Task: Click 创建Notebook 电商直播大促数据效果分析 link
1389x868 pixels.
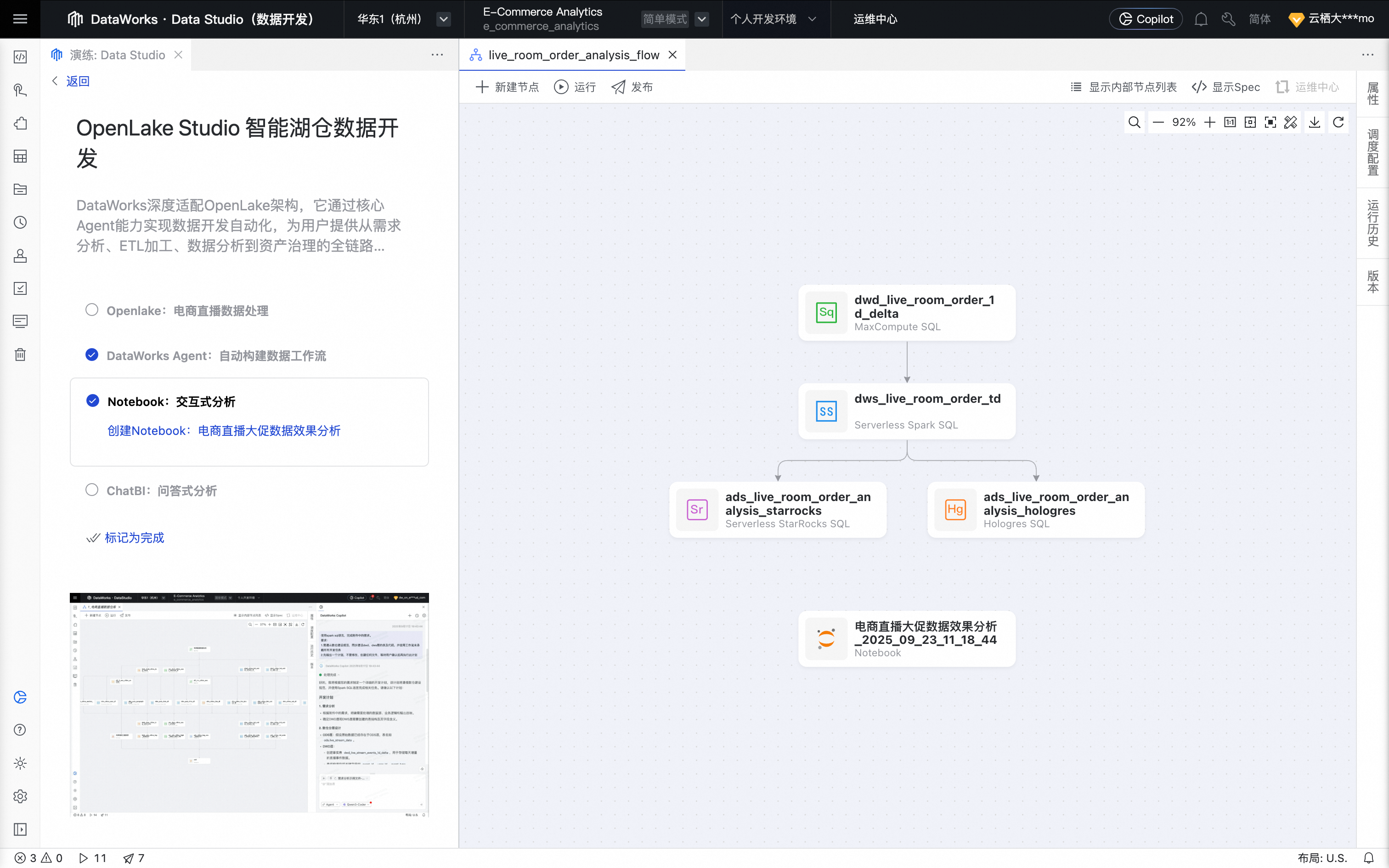Action: [224, 431]
